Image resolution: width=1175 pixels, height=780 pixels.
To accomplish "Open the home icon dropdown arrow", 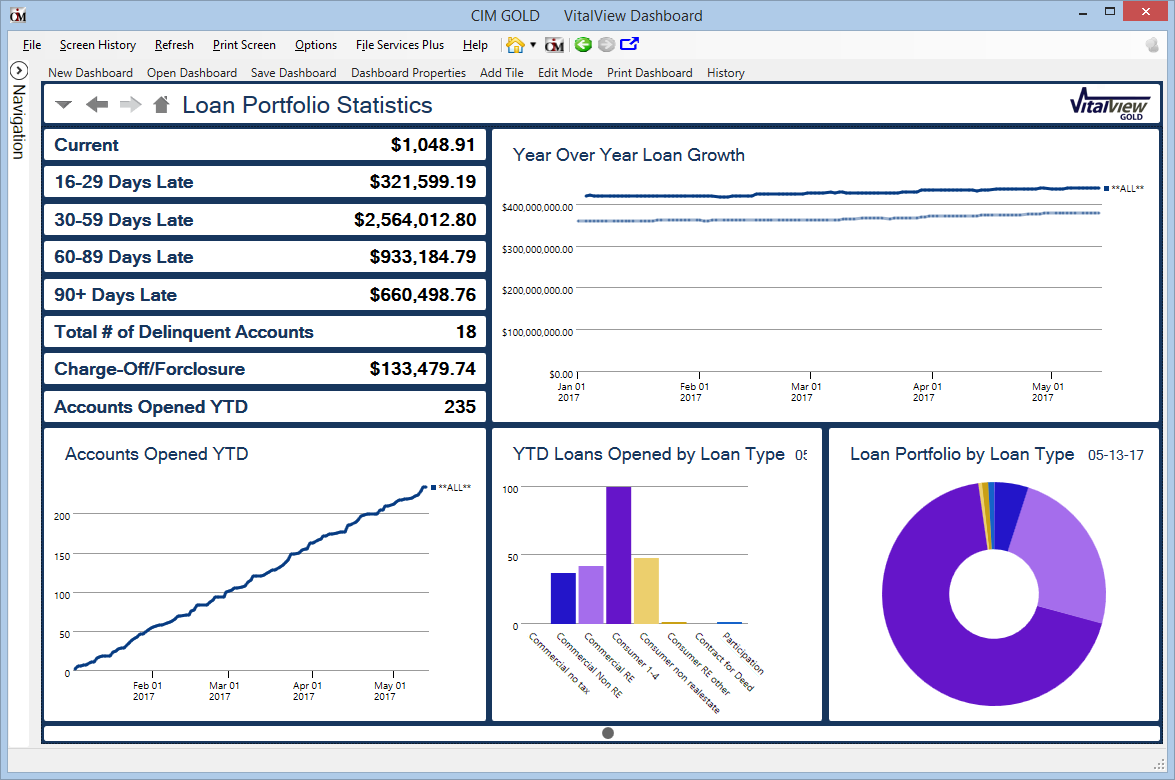I will point(533,45).
